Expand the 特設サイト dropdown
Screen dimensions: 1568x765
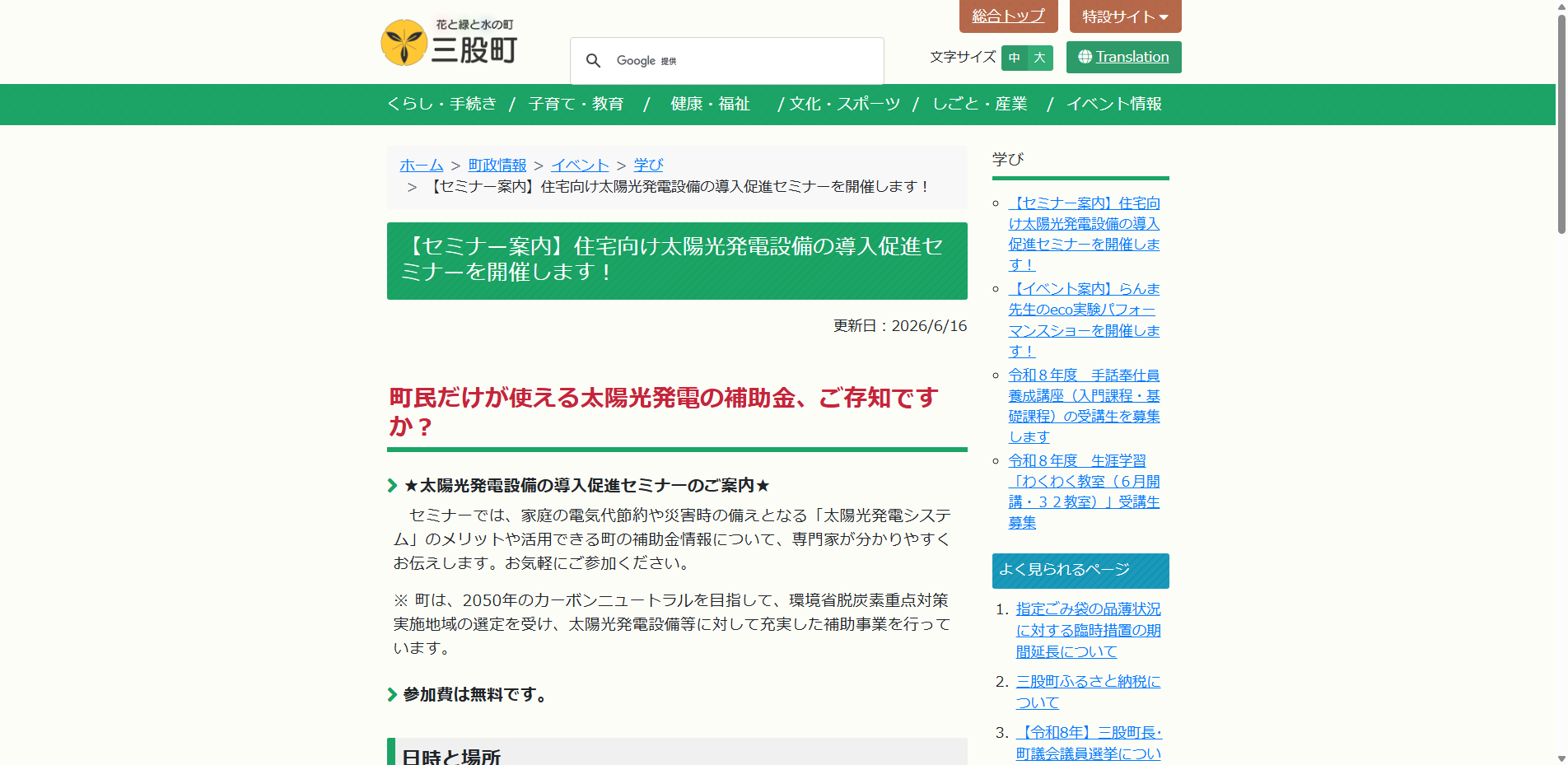[1125, 16]
